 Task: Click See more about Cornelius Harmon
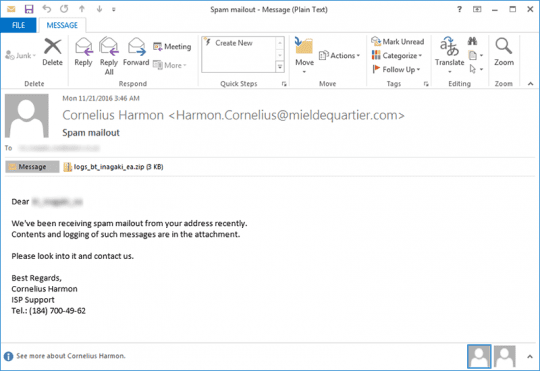[x=71, y=356]
